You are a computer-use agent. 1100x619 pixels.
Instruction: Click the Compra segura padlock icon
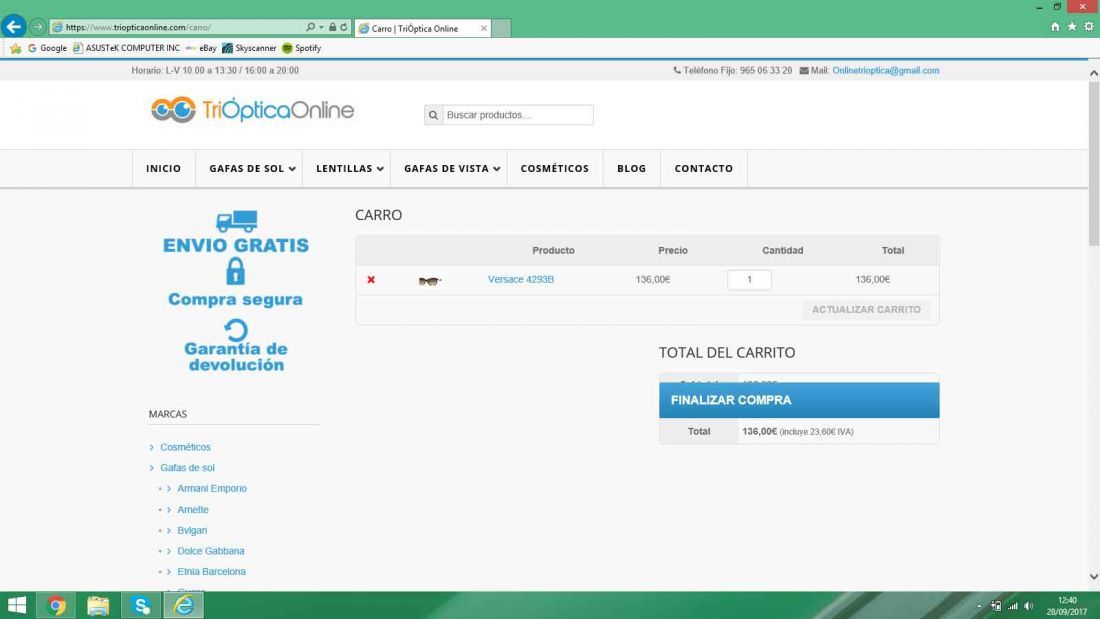pos(236,271)
